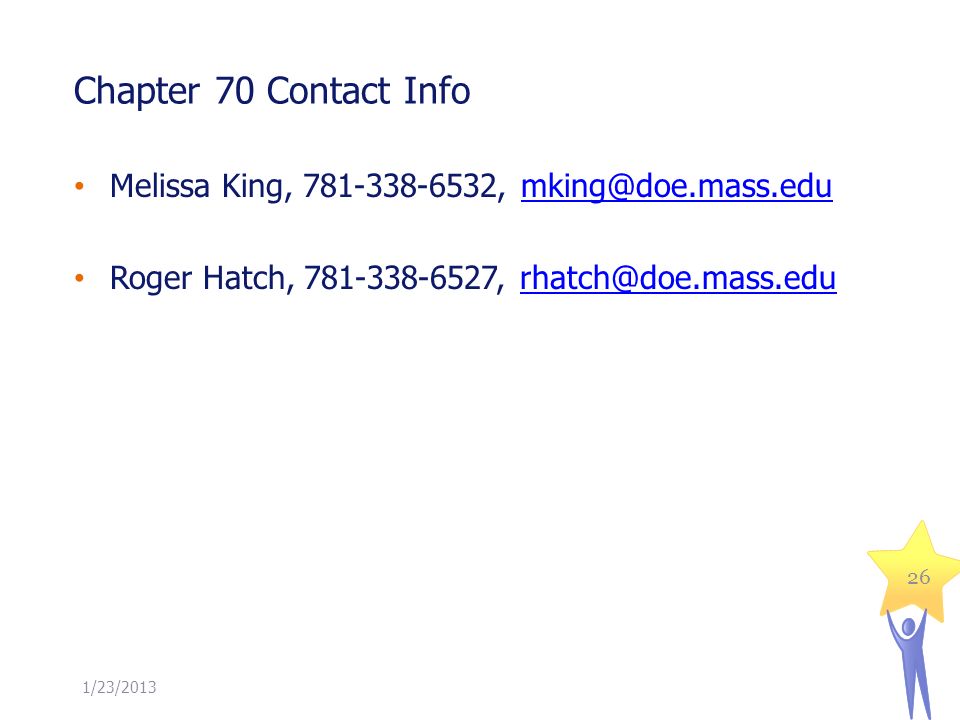Open the rhatch@doe.mass.edu email link

point(678,278)
